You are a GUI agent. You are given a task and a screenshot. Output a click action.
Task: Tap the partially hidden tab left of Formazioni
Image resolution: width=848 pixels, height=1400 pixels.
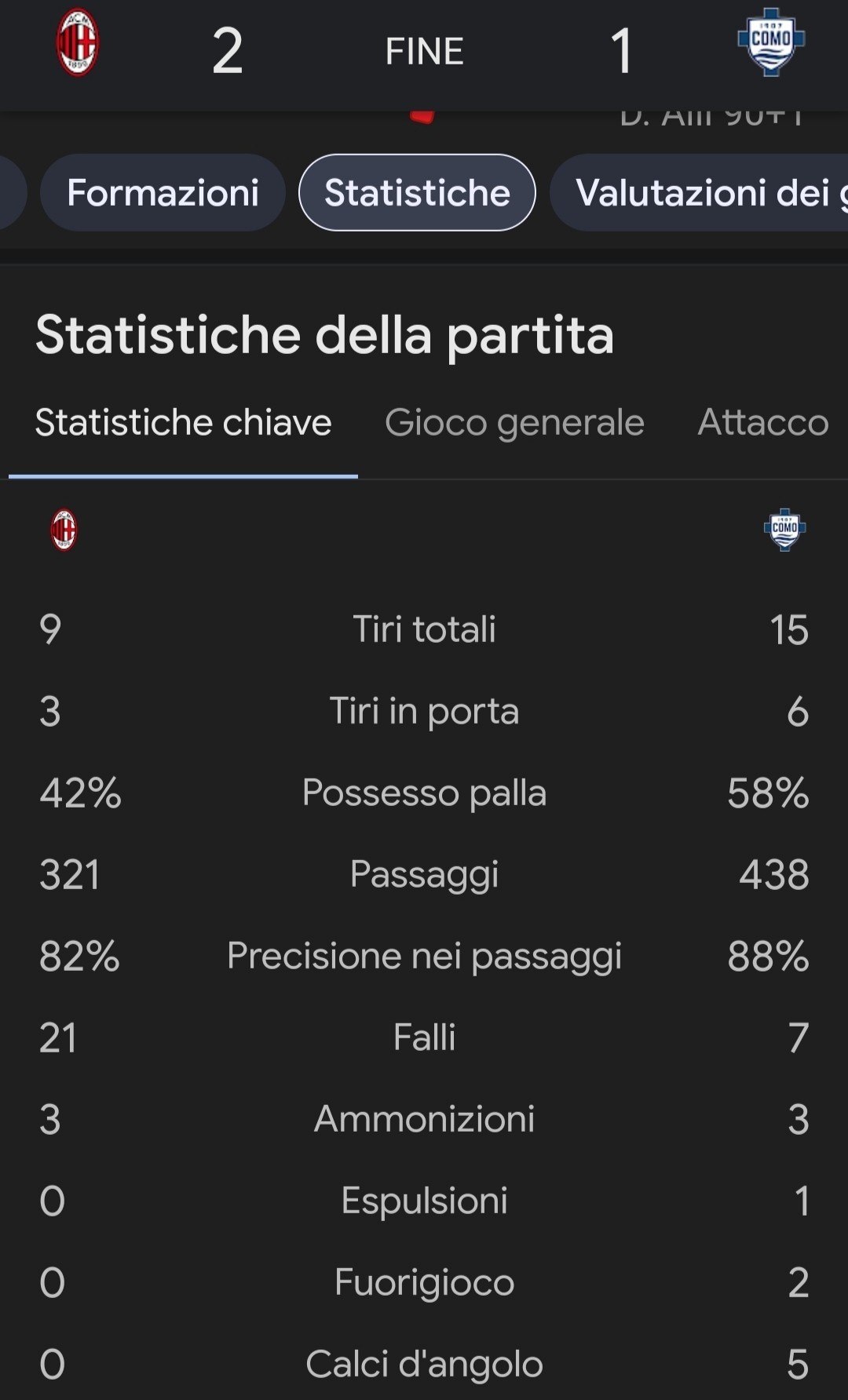(x=11, y=193)
